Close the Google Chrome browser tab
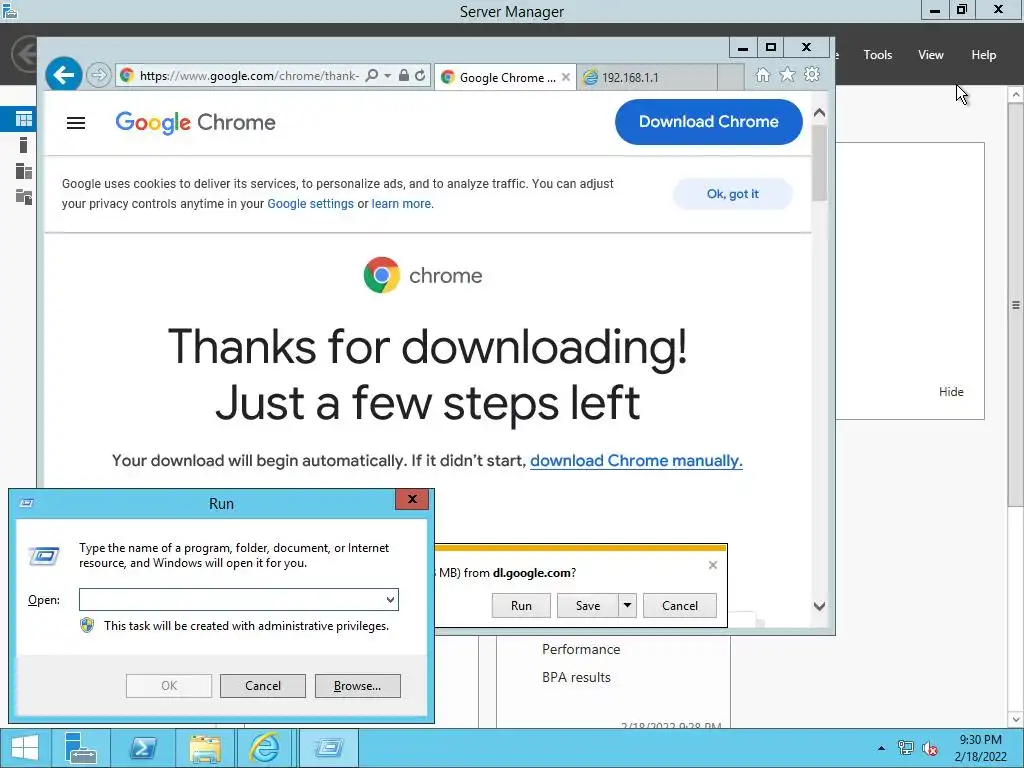Screen dimensions: 1024x768 click(566, 77)
